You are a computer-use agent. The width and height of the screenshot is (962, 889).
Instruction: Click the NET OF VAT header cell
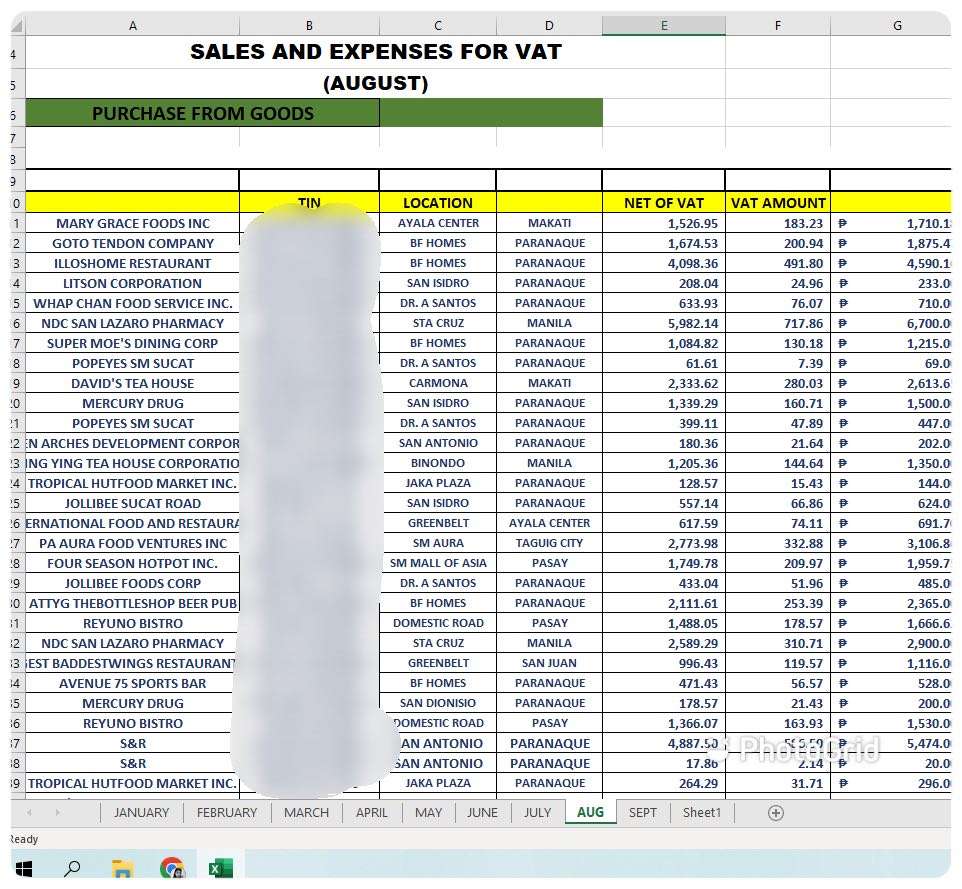tap(664, 202)
